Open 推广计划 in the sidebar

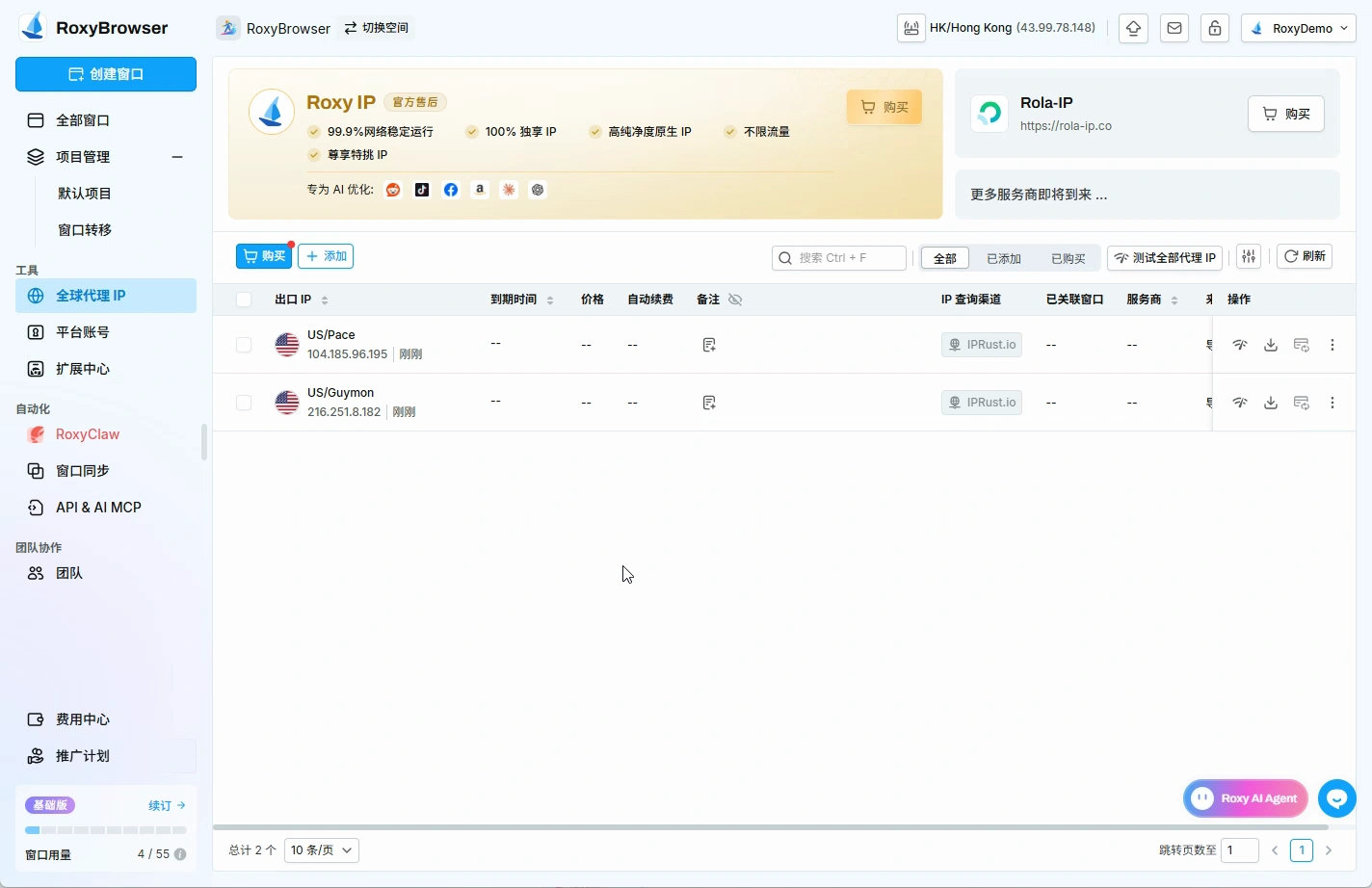106,756
